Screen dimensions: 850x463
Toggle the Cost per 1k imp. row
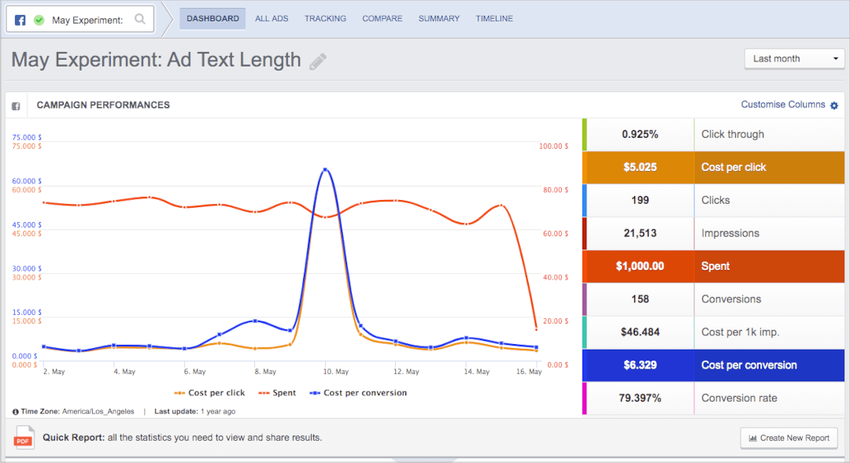(x=713, y=332)
